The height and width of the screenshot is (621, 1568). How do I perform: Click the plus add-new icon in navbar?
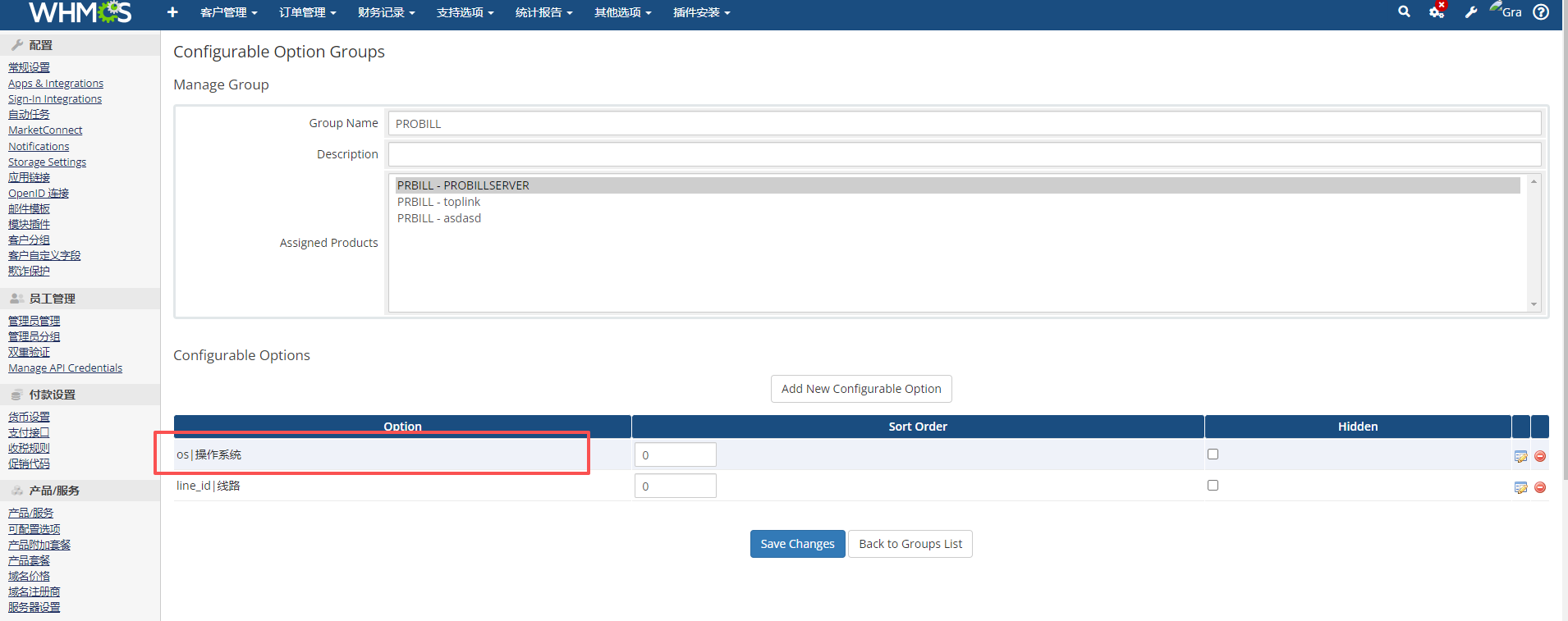[x=172, y=12]
